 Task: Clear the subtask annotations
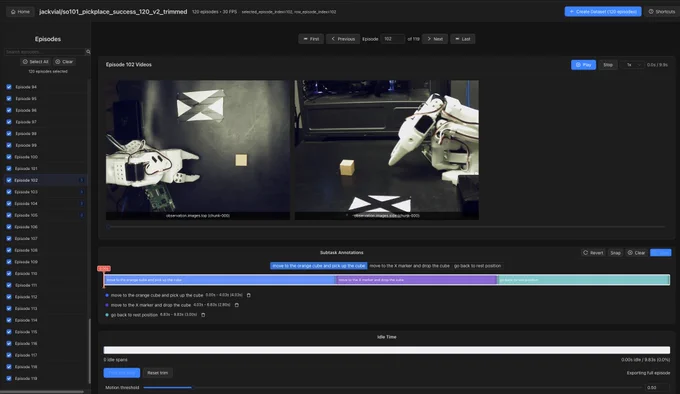coord(636,253)
